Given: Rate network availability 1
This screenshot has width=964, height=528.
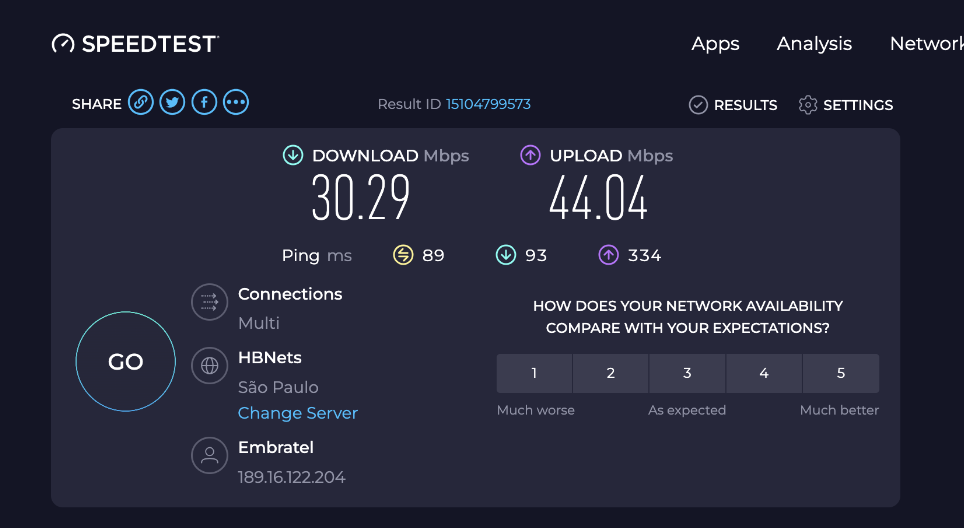Looking at the screenshot, I should click(534, 373).
